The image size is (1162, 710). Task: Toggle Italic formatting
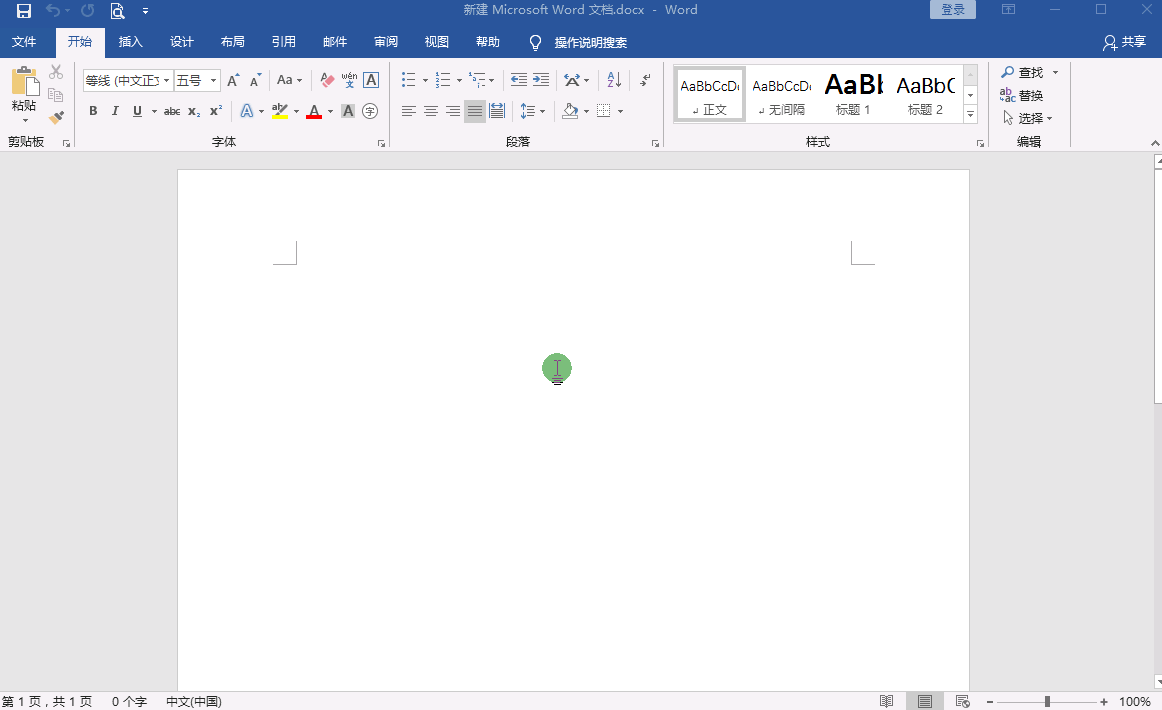click(x=115, y=111)
